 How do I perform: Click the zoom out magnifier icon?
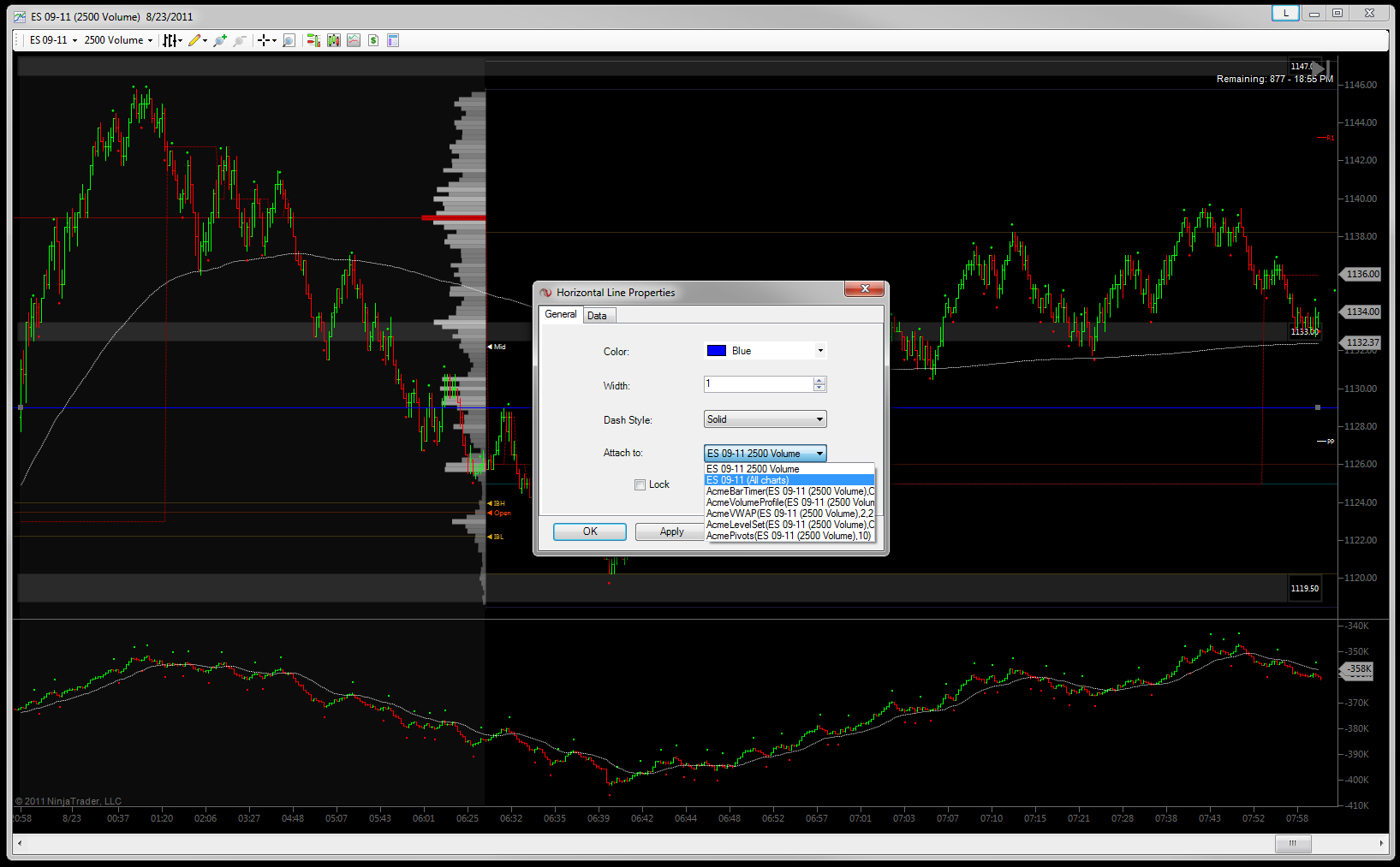tap(240, 40)
